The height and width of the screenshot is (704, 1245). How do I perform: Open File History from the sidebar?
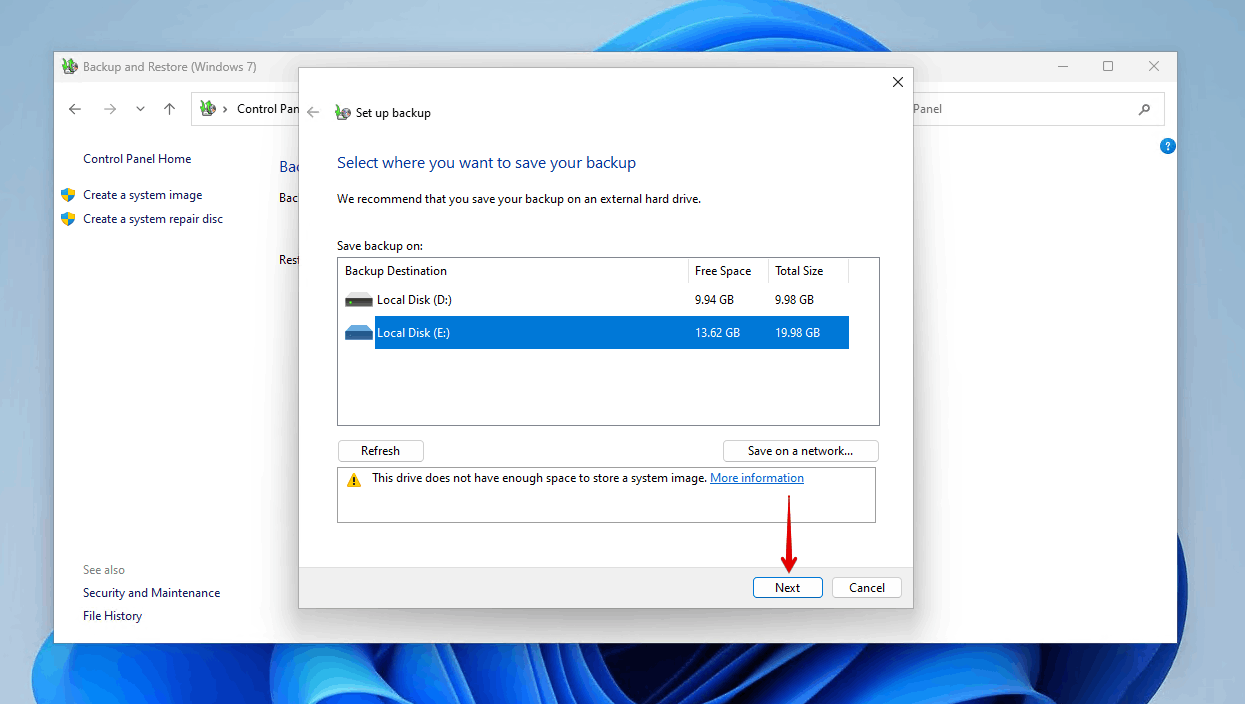[112, 615]
